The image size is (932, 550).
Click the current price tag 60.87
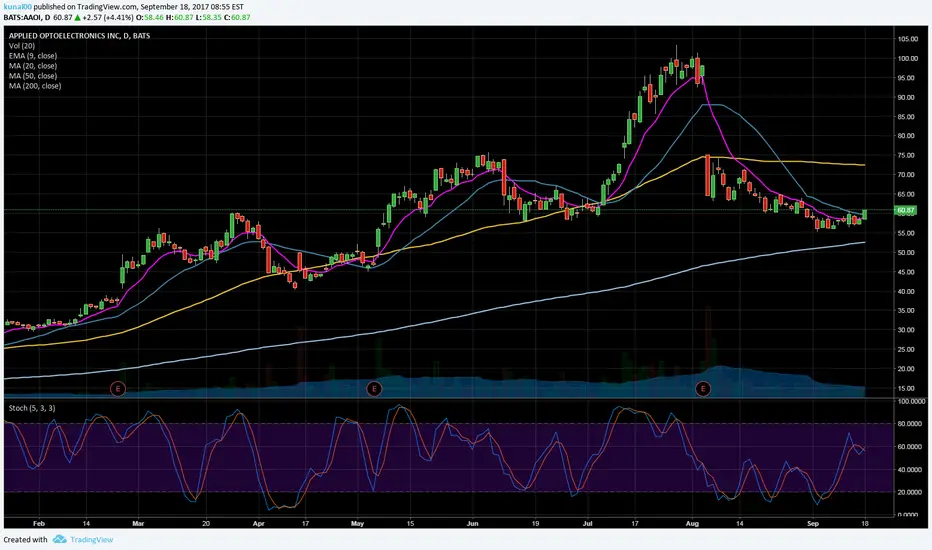coord(906,210)
